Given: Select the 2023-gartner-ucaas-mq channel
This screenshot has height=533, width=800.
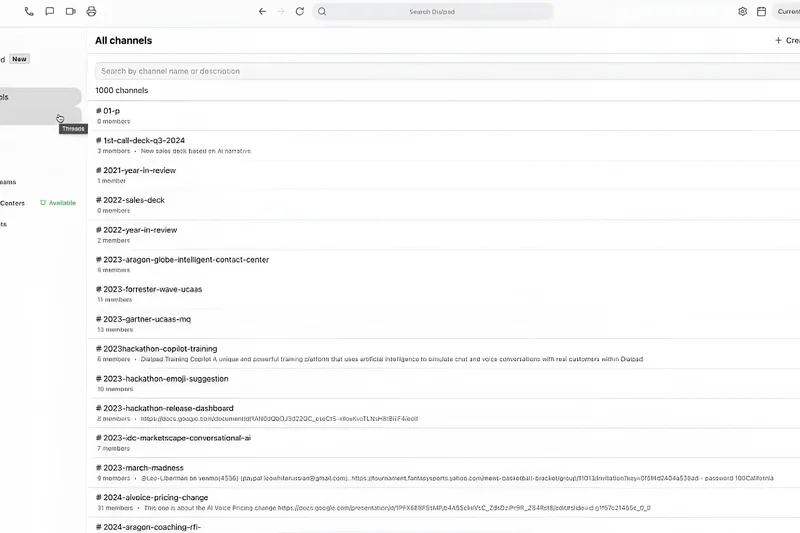Looking at the screenshot, I should (146, 319).
